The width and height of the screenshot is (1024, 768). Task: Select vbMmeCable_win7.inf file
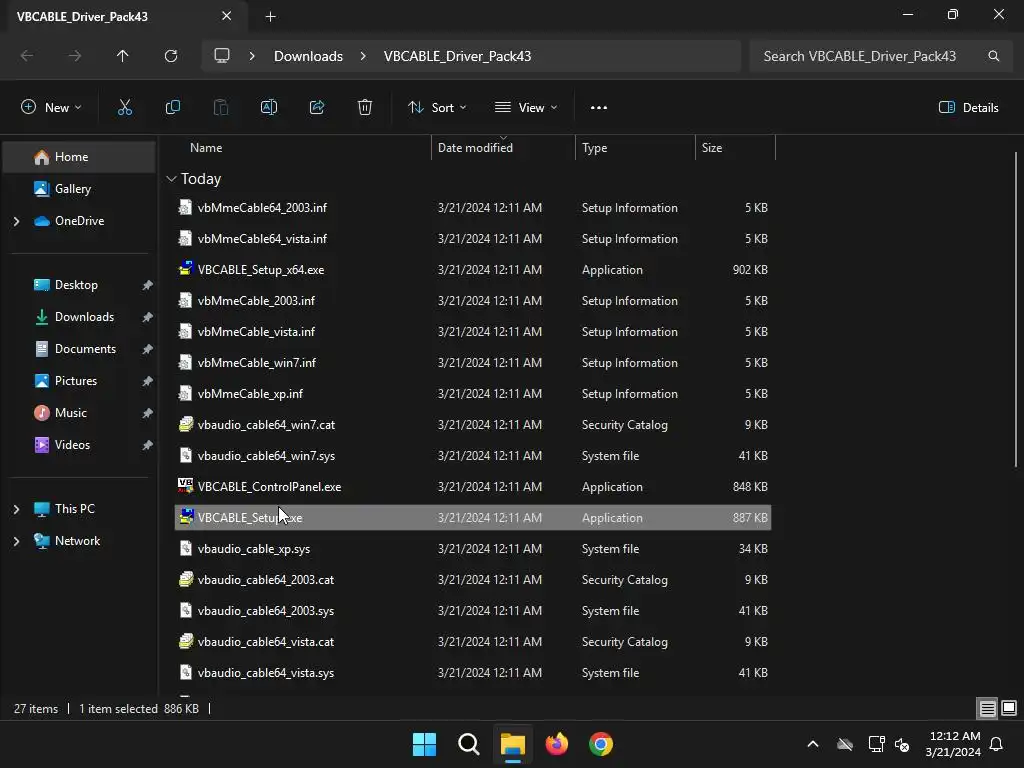473,363
